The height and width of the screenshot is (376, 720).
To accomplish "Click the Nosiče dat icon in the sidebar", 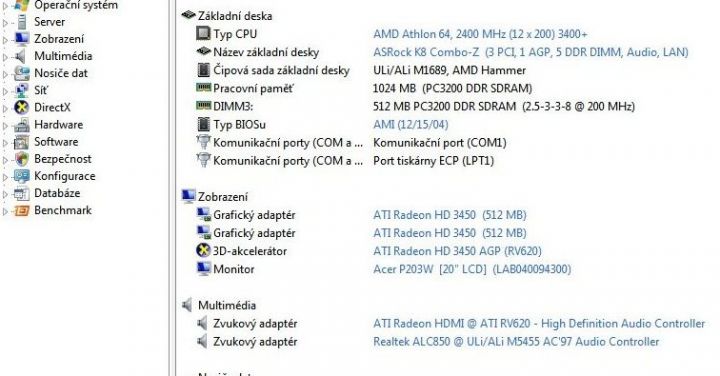I will (x=22, y=73).
